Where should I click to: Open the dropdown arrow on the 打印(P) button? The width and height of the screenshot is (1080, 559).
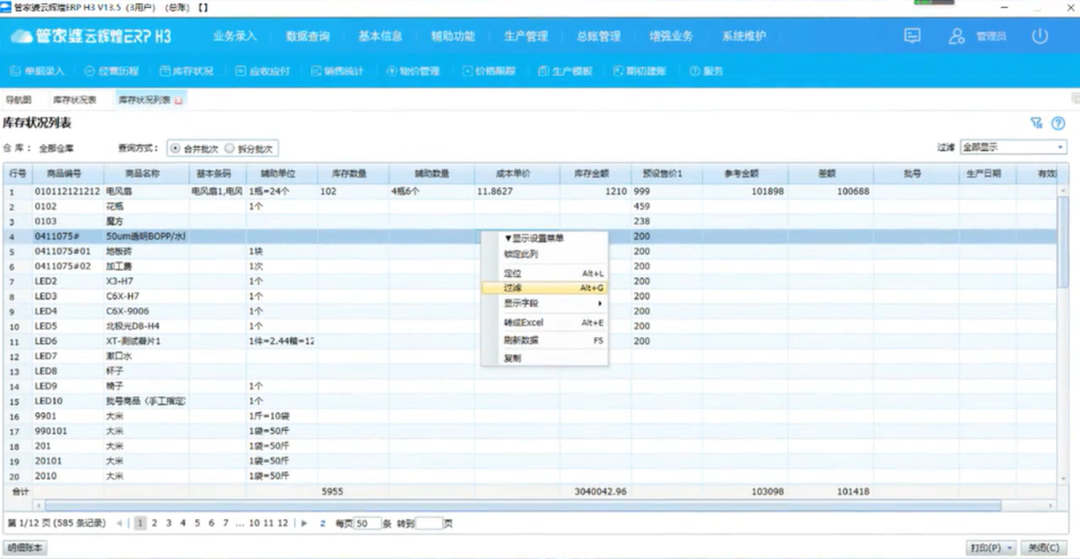click(1010, 548)
